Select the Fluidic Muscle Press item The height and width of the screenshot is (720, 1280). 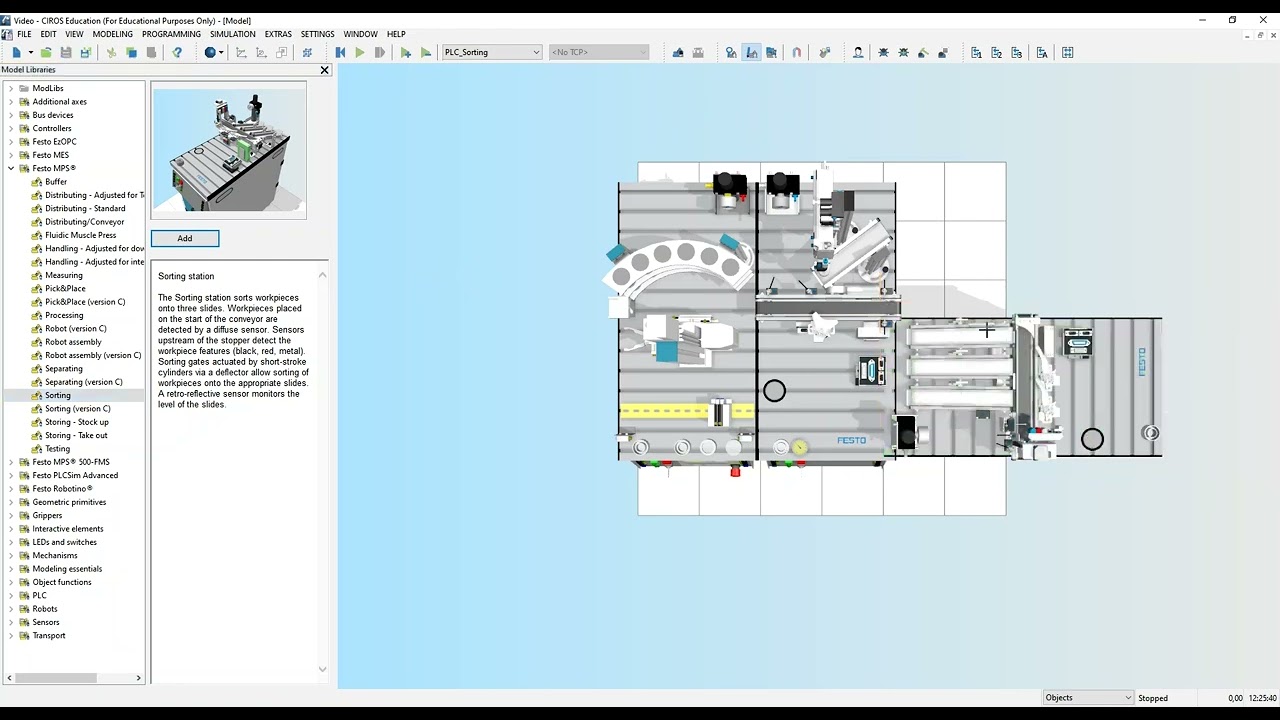80,235
